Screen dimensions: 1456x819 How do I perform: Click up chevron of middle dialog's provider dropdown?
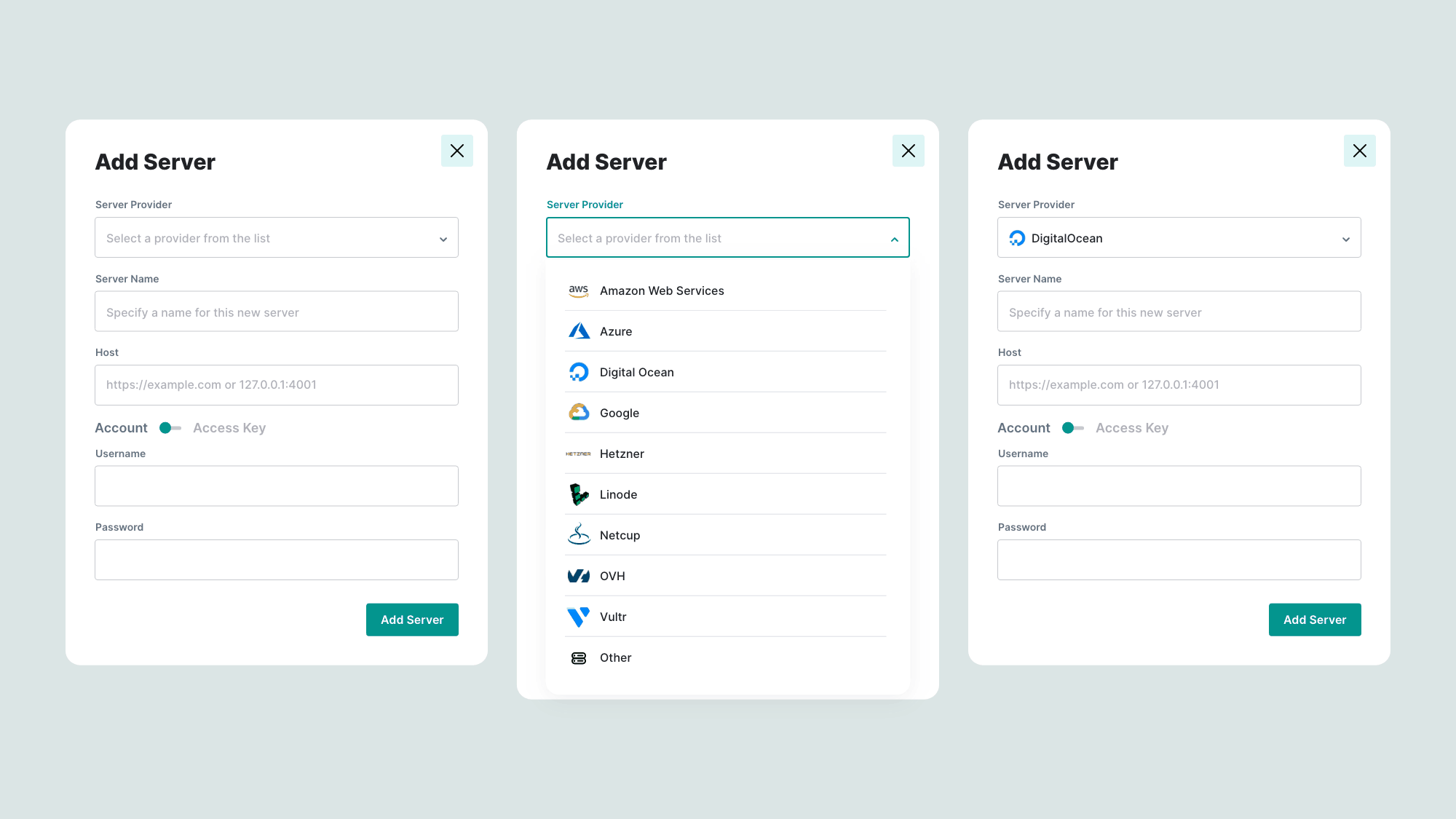point(895,240)
